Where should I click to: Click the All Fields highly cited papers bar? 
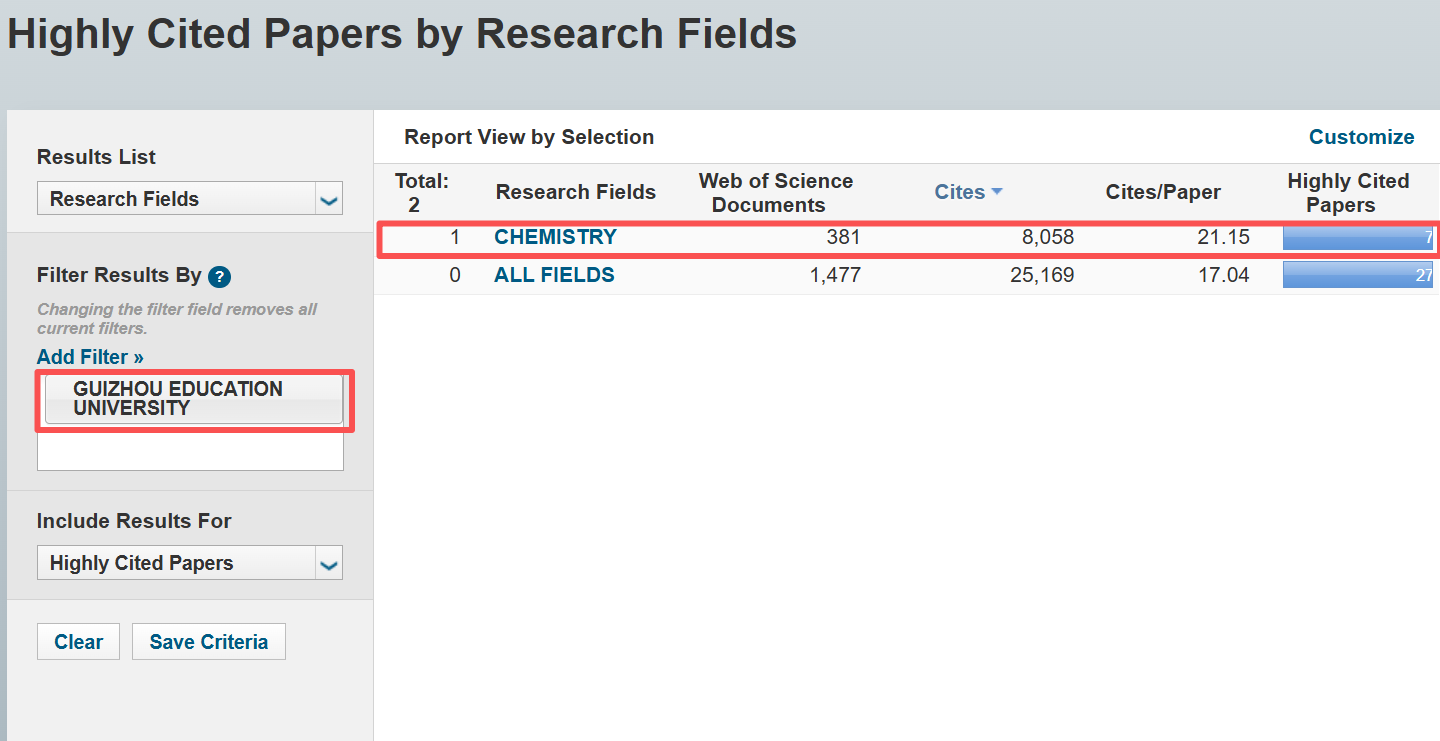[1357, 275]
